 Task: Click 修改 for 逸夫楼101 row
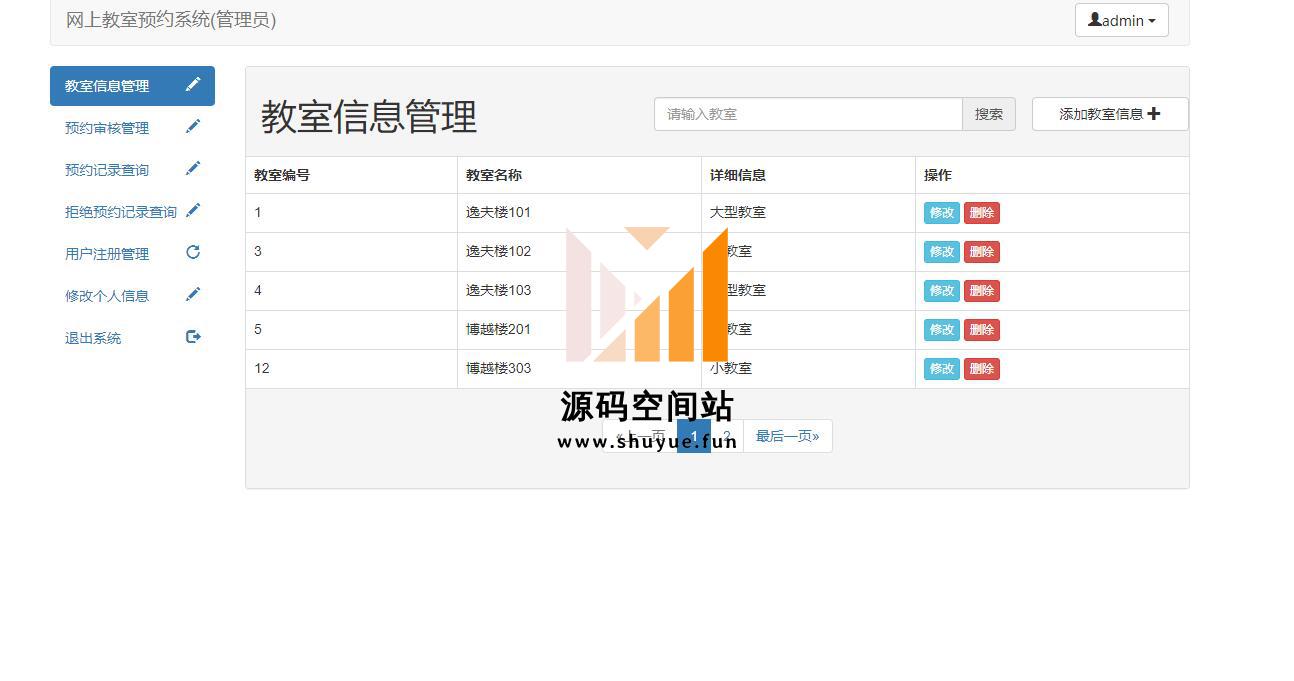click(941, 213)
